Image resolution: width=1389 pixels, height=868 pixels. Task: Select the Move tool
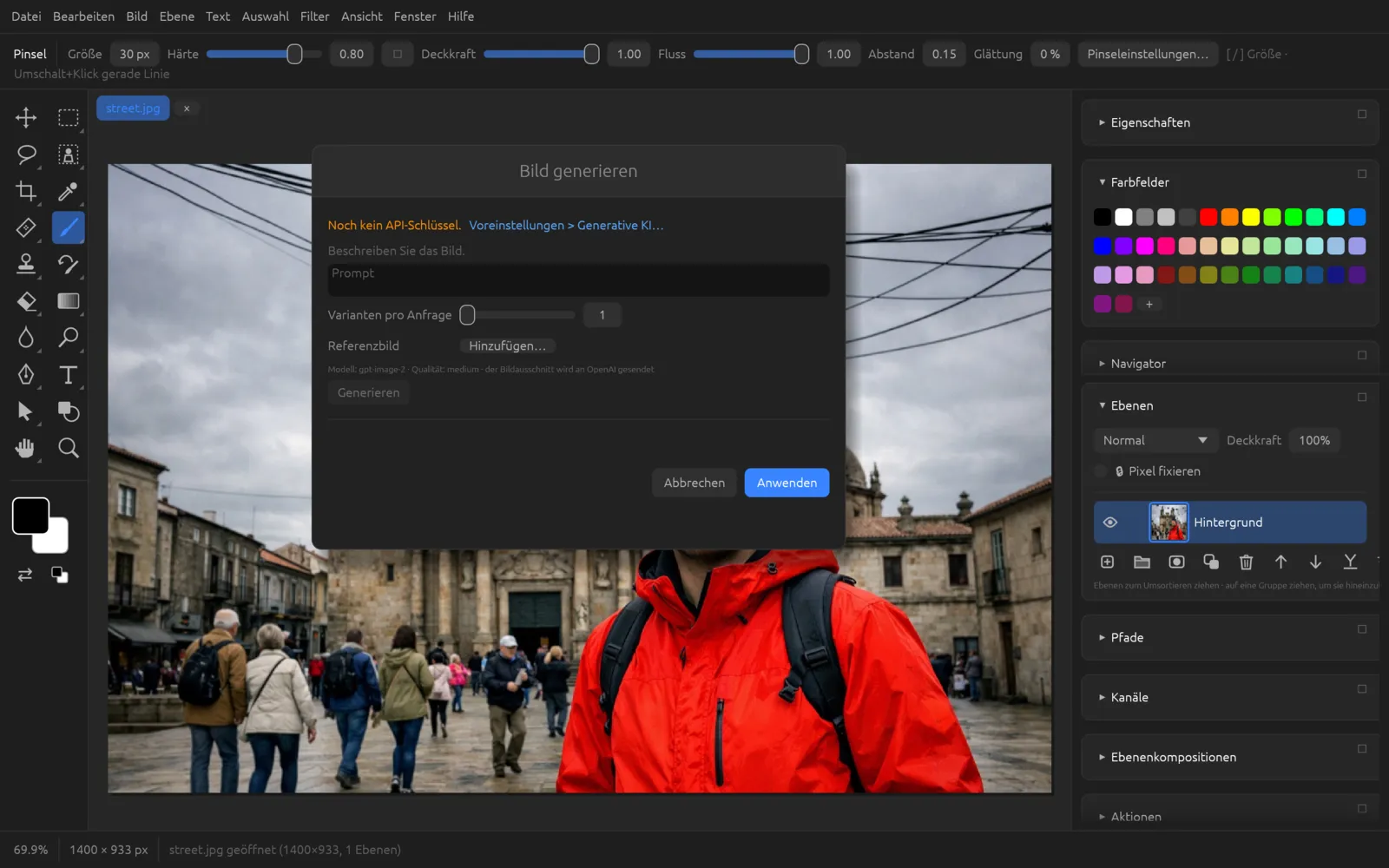click(x=26, y=117)
